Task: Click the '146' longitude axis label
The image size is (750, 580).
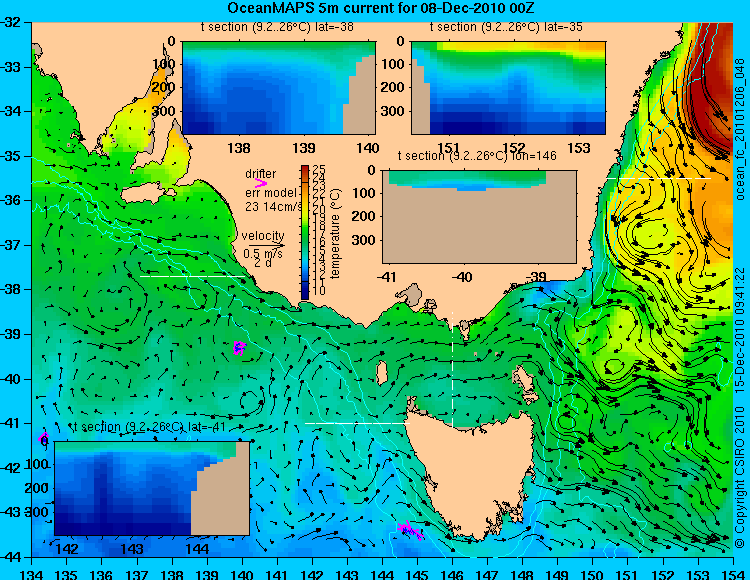Action: [452, 574]
